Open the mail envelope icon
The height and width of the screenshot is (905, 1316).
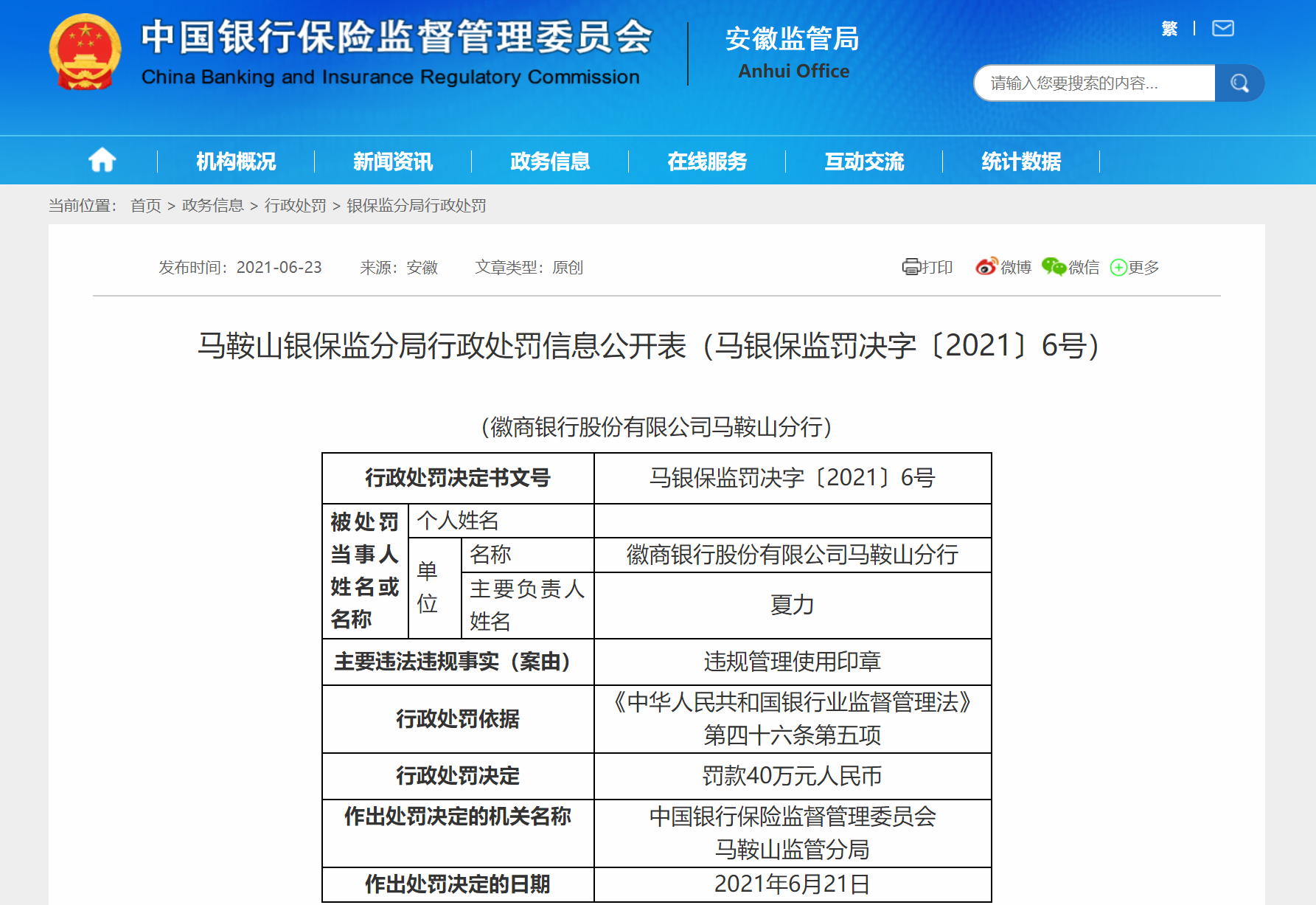pos(1223,29)
